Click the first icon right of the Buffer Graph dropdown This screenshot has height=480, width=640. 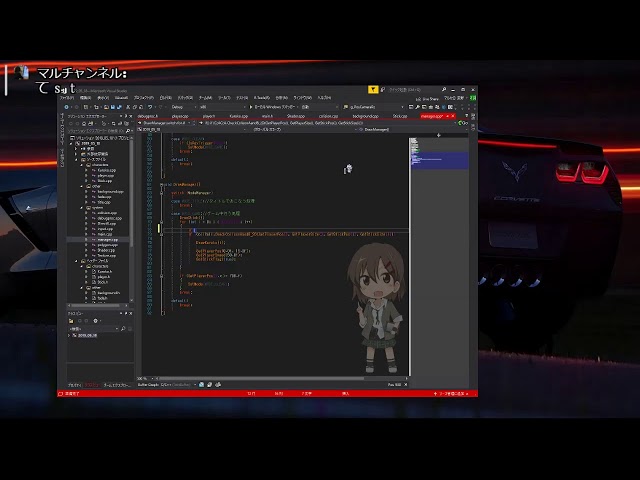(x=202, y=384)
